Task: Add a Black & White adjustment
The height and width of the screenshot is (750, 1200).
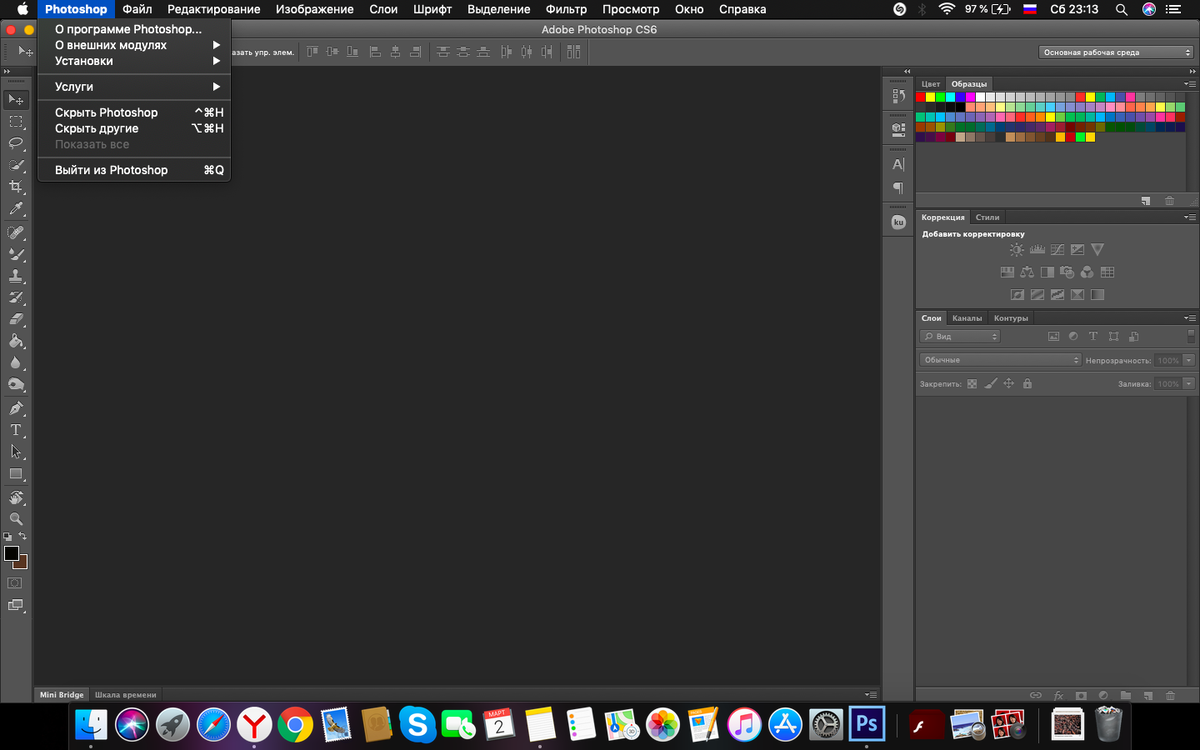Action: click(1047, 272)
